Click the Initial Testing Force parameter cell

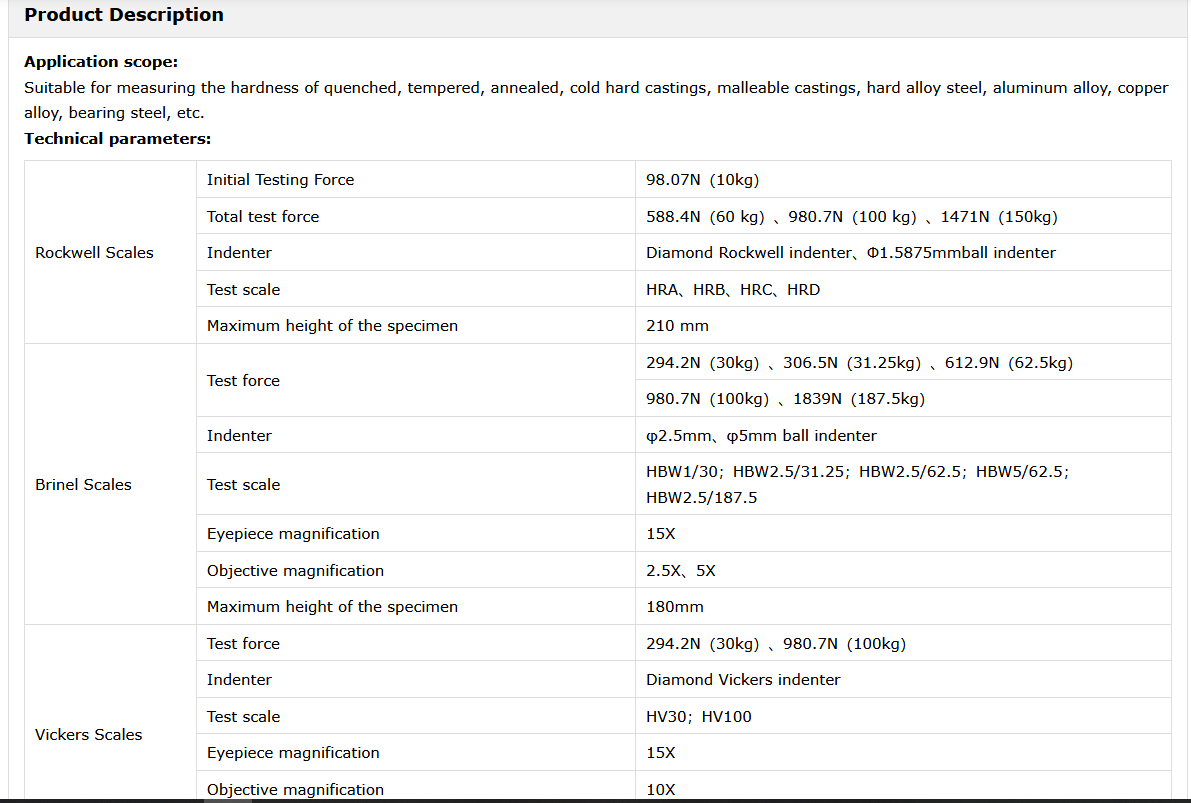point(280,180)
